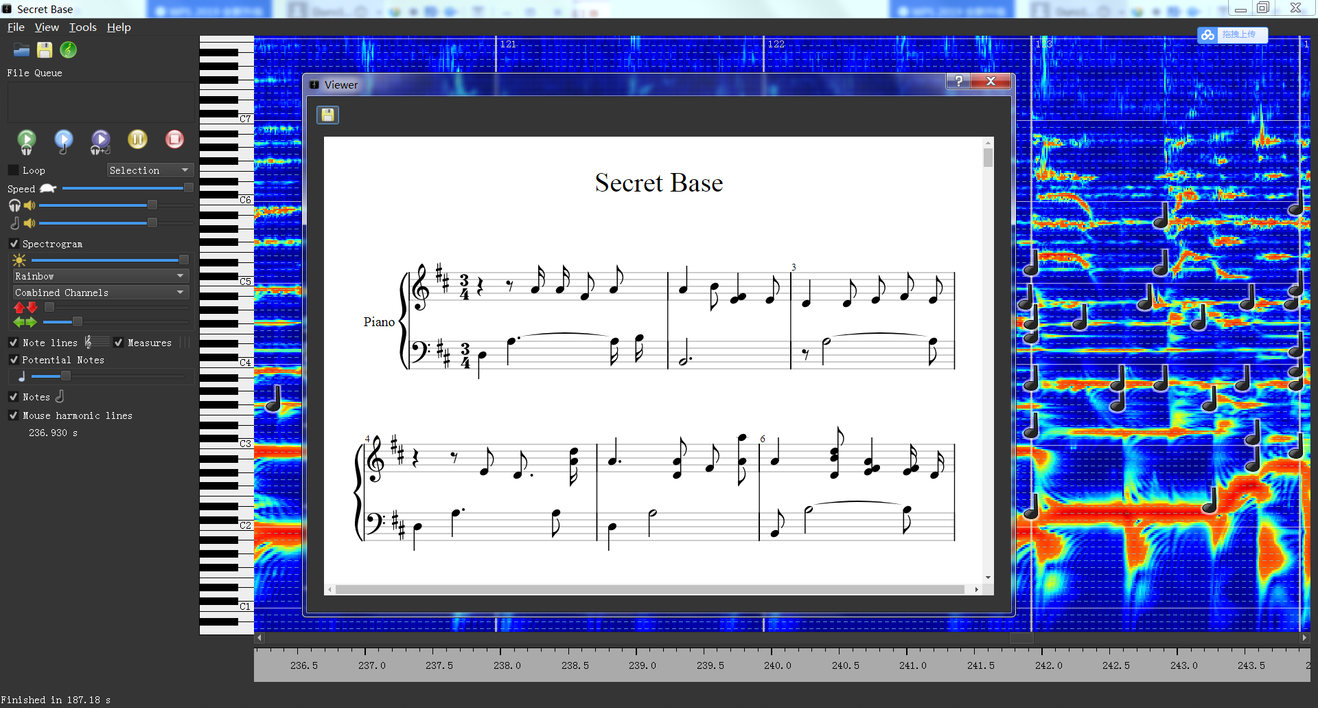Click the sun brightness icon

click(x=19, y=260)
